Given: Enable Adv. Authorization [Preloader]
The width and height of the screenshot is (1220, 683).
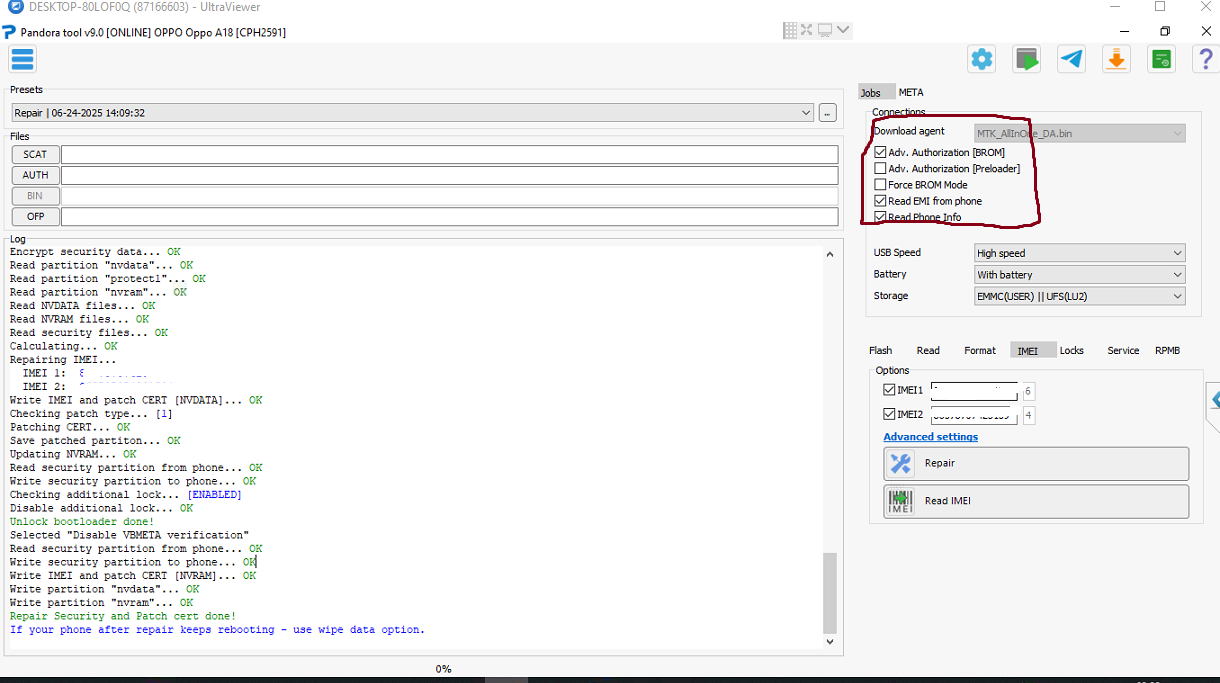Looking at the screenshot, I should (x=880, y=169).
